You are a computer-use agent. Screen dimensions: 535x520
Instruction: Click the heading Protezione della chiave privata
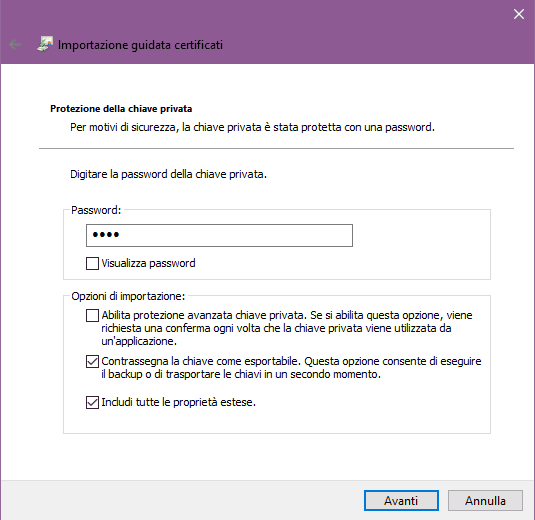[x=121, y=109]
